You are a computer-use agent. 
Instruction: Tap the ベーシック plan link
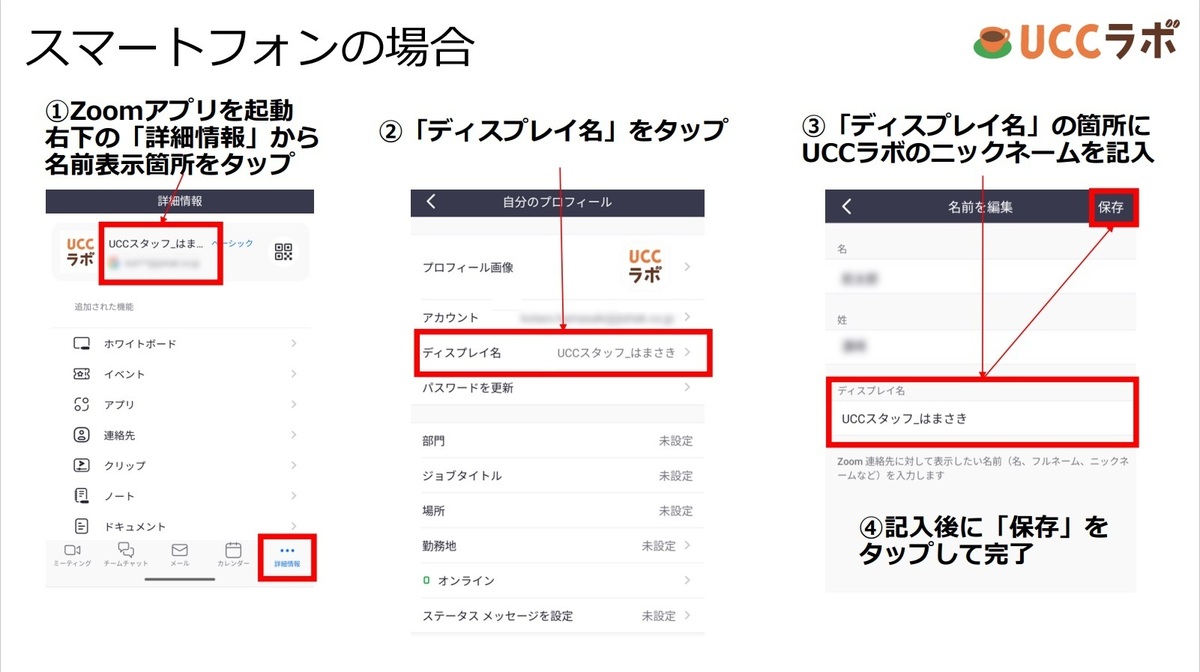coord(232,243)
